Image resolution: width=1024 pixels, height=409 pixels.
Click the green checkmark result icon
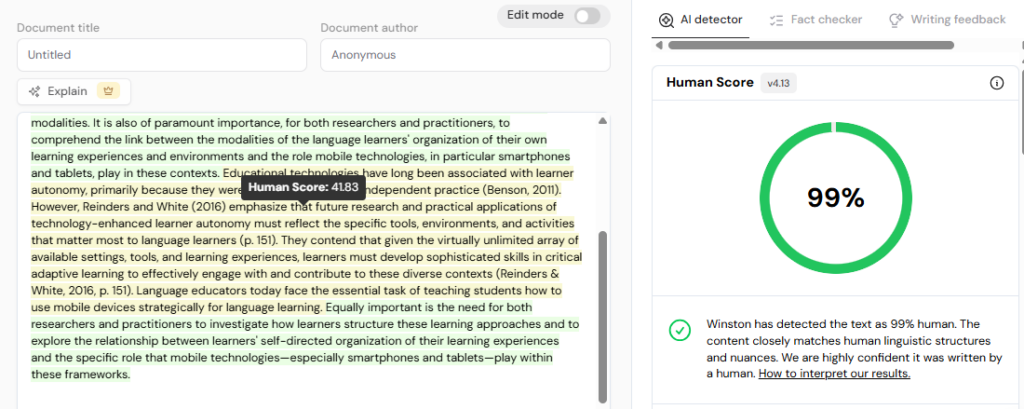click(x=680, y=330)
